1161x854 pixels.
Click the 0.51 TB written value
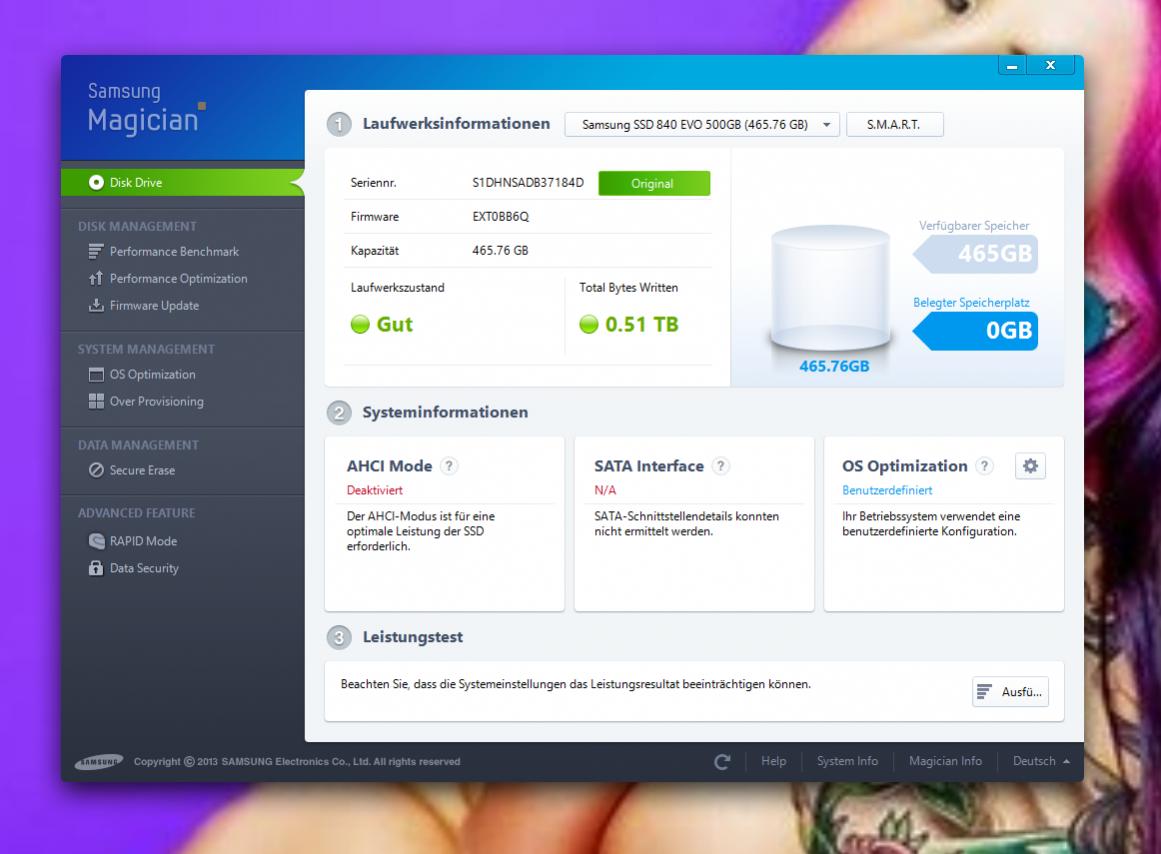641,324
